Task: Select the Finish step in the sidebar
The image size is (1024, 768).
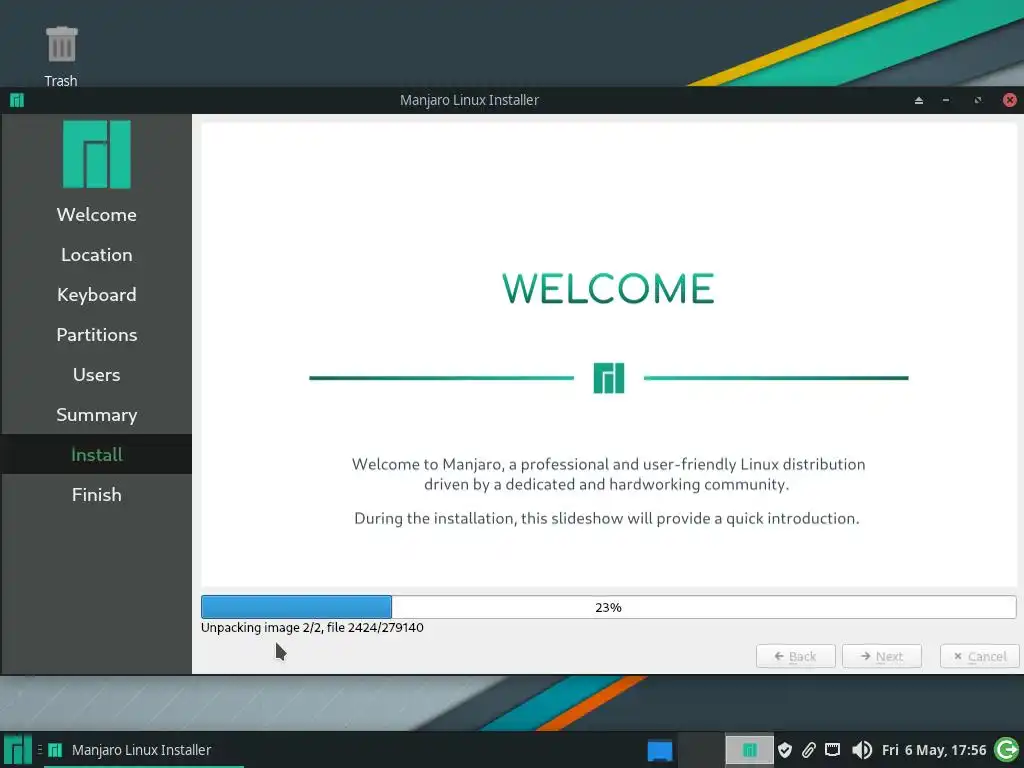Action: [97, 494]
